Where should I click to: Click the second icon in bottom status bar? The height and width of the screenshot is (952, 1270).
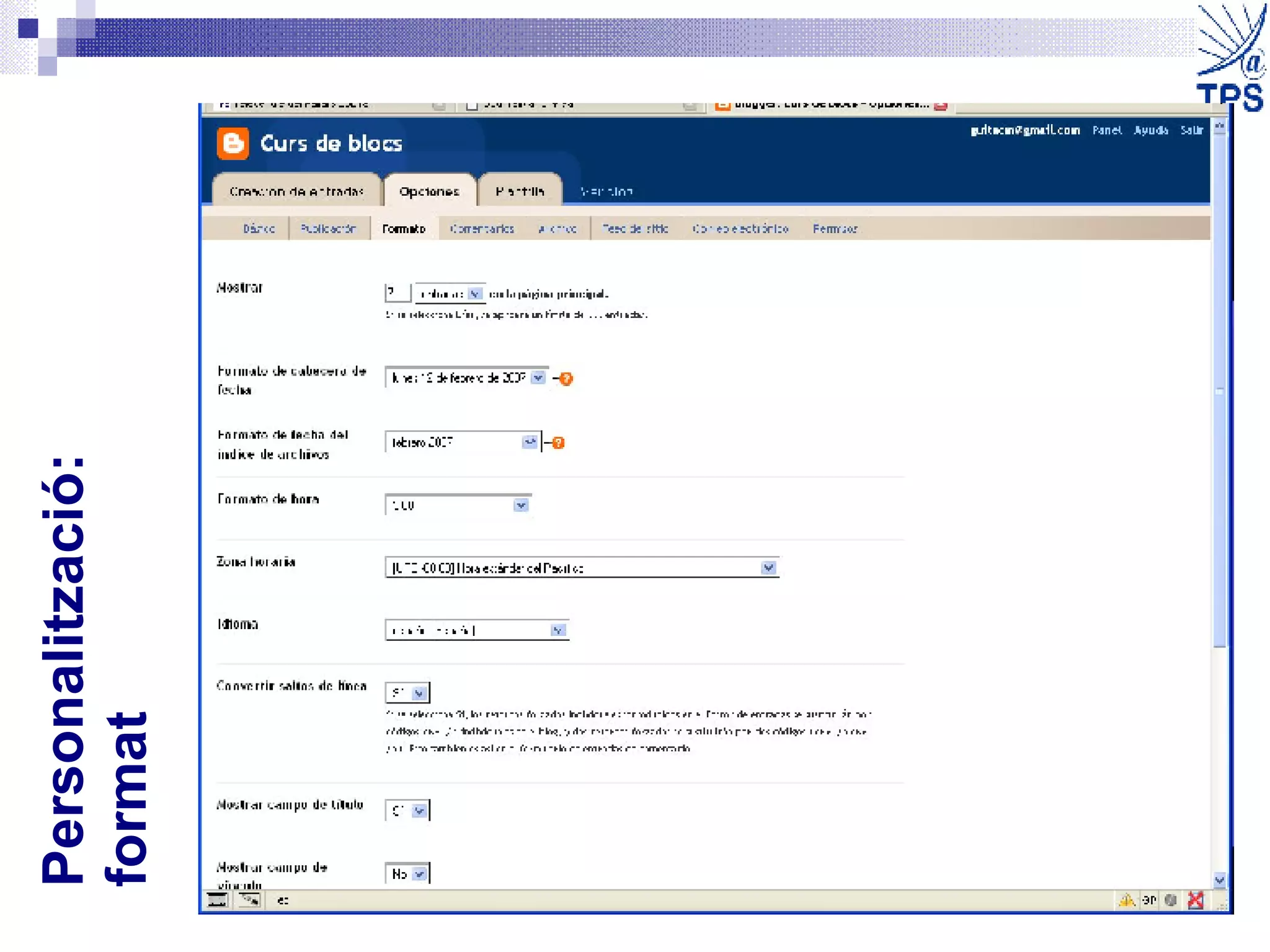(250, 900)
